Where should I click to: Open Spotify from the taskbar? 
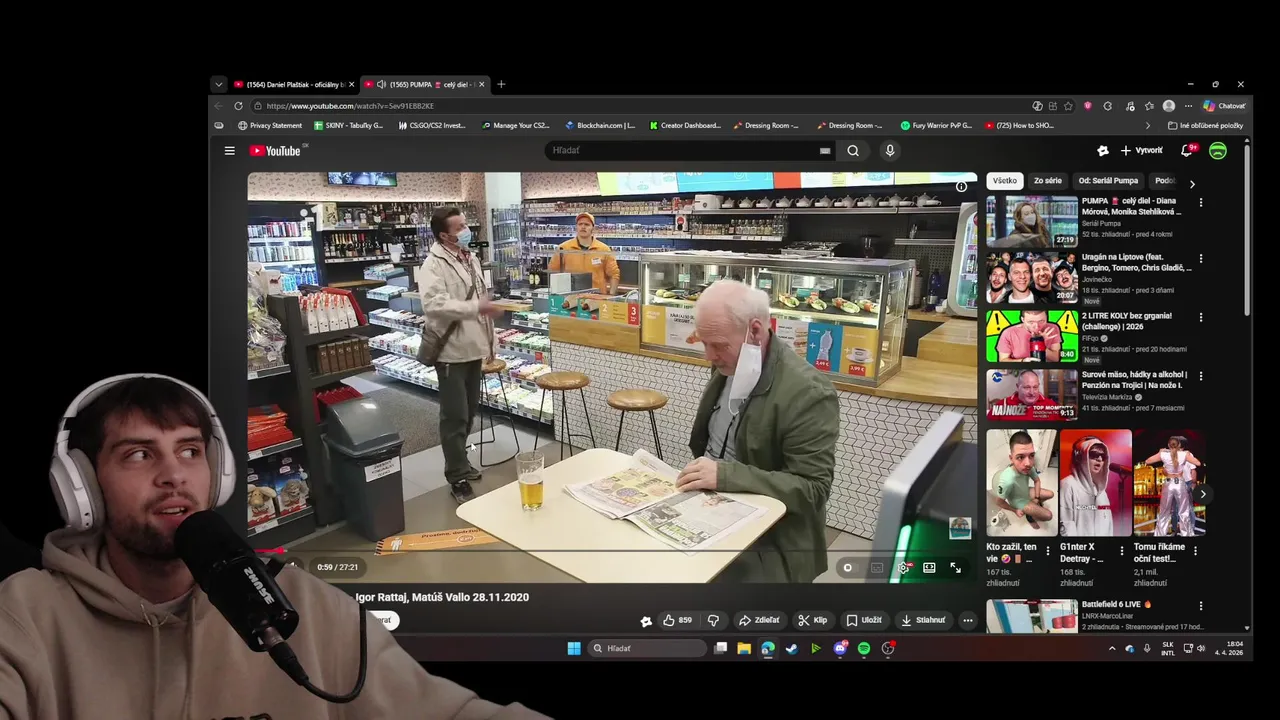point(864,648)
